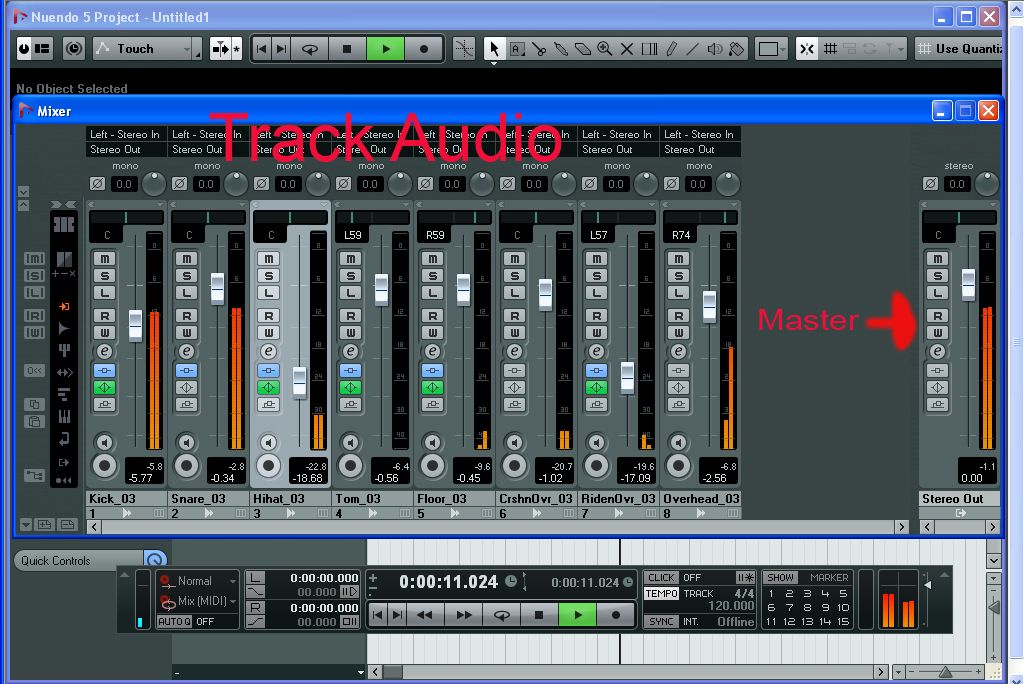1024x684 pixels.
Task: Enable Write automation on Floor_03
Action: point(432,333)
